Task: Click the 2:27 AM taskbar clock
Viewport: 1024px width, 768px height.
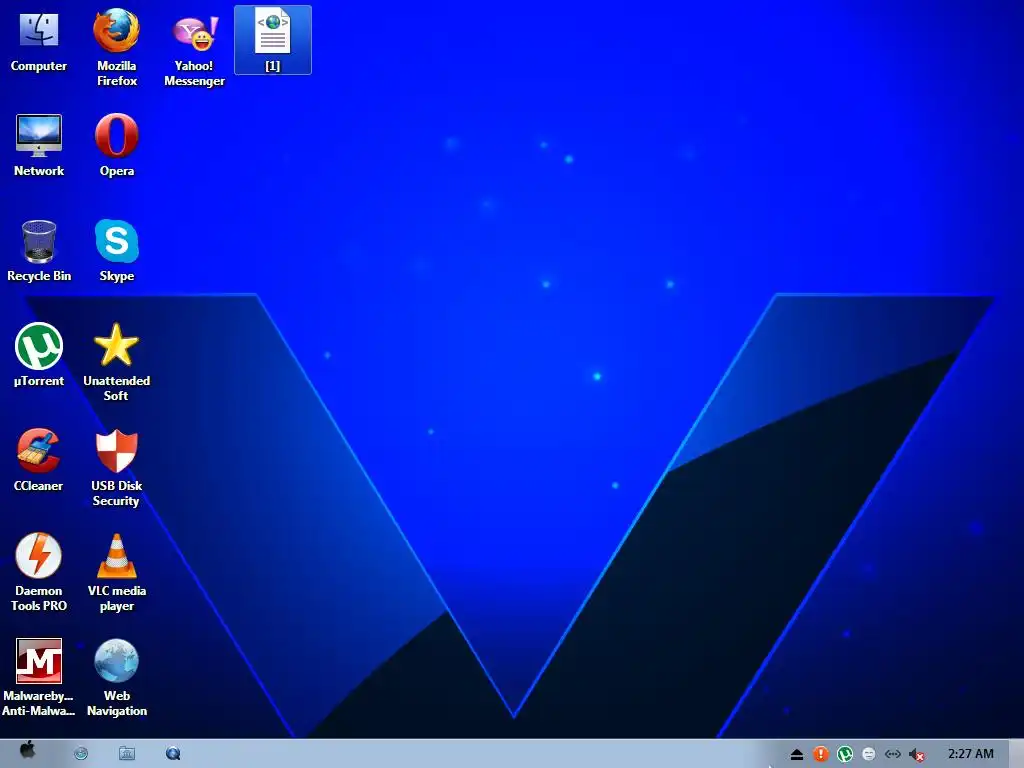Action: click(970, 754)
